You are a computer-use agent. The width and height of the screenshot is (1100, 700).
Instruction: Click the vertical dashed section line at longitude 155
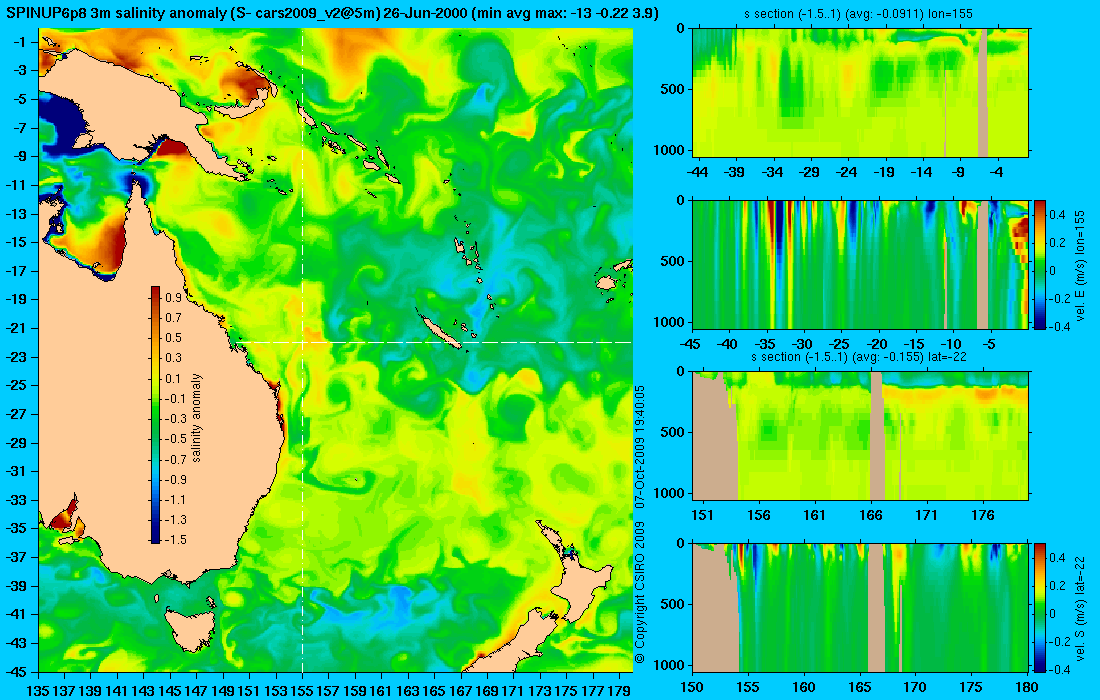(302, 351)
